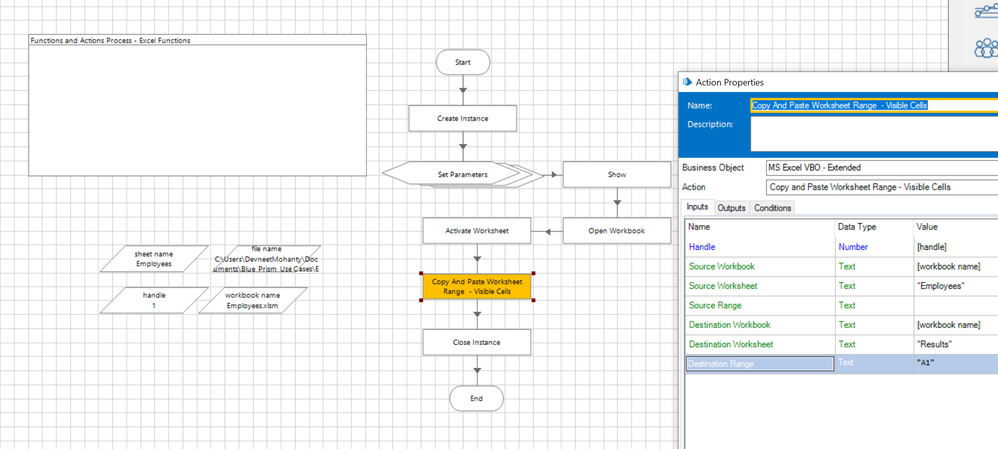Select the handle data item
Screen dimensions: 998x449
point(154,300)
